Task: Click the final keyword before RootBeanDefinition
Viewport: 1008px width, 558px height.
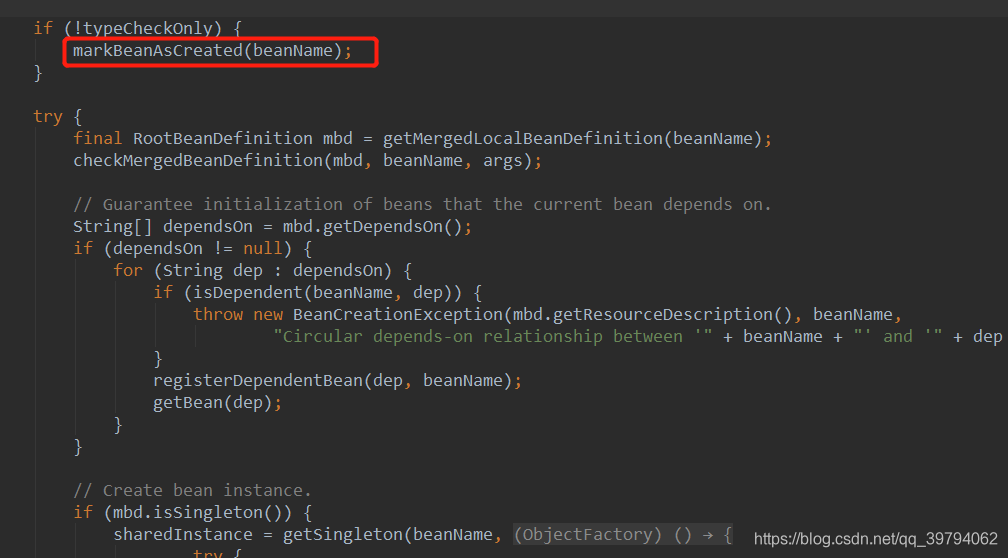Action: tap(98, 138)
